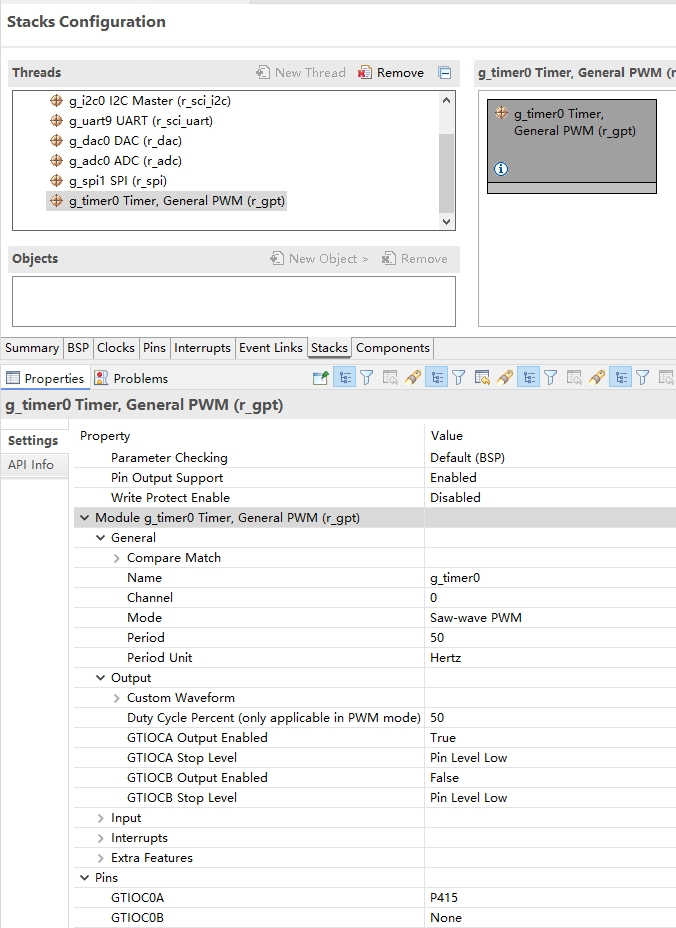Select the Settings side tab
Image resolution: width=676 pixels, height=928 pixels.
(x=33, y=441)
